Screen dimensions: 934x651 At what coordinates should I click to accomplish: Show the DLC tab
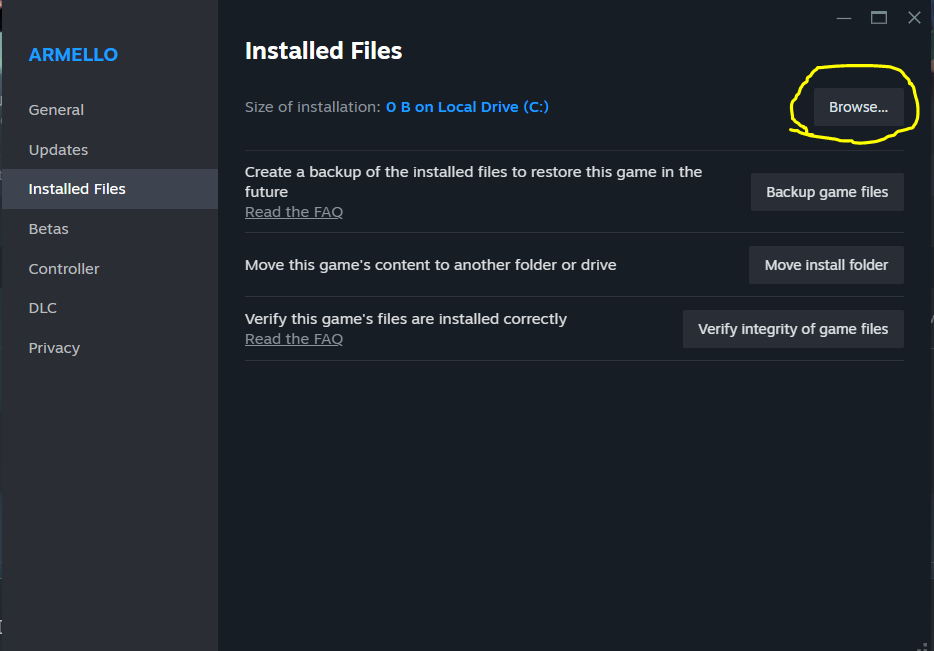[x=110, y=308]
